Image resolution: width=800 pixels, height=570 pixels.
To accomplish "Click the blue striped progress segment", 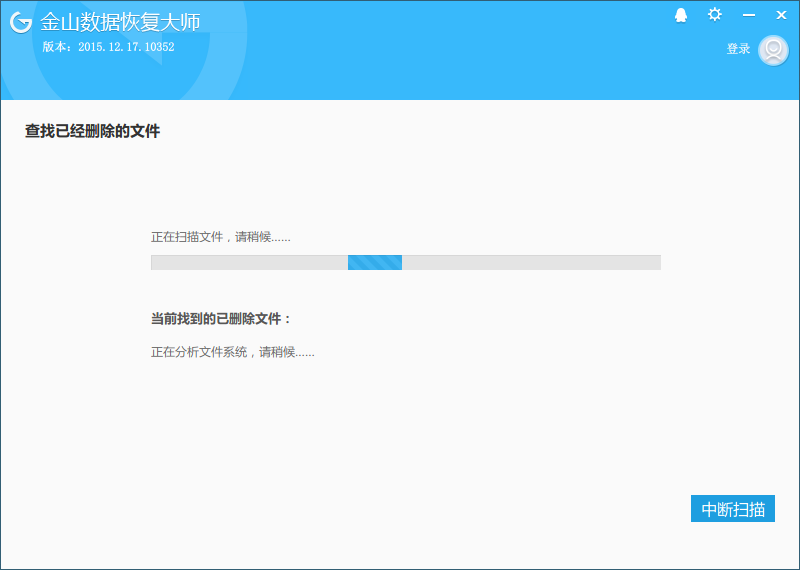I will coord(375,262).
